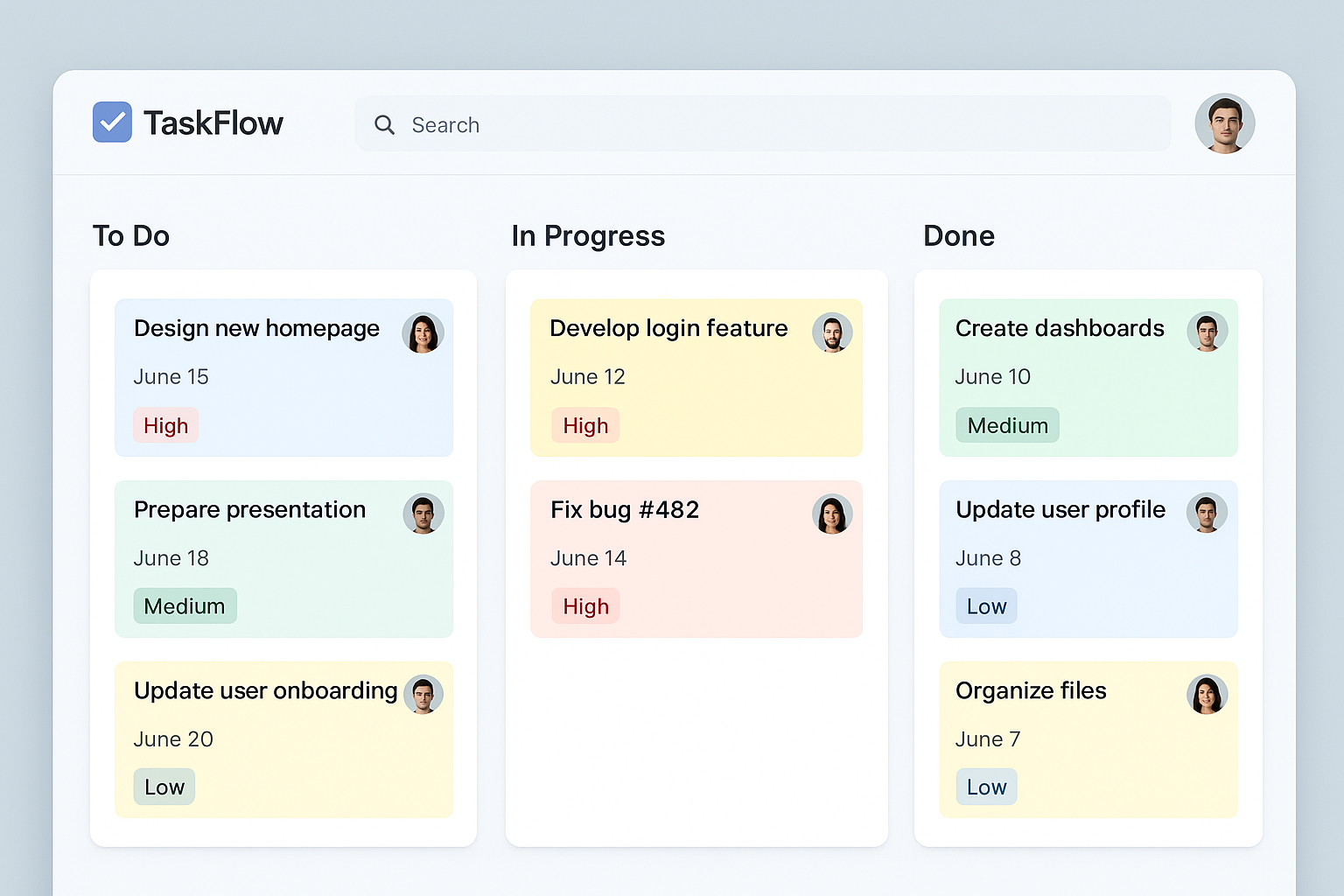Select the To Do column header
The height and width of the screenshot is (896, 1344).
coord(131,235)
